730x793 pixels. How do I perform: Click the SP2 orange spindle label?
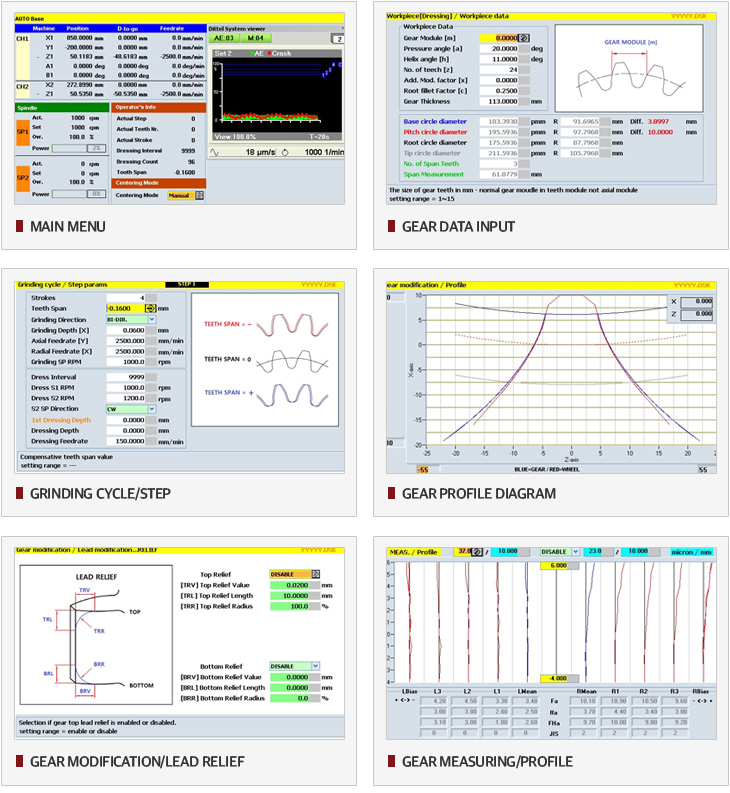click(23, 178)
